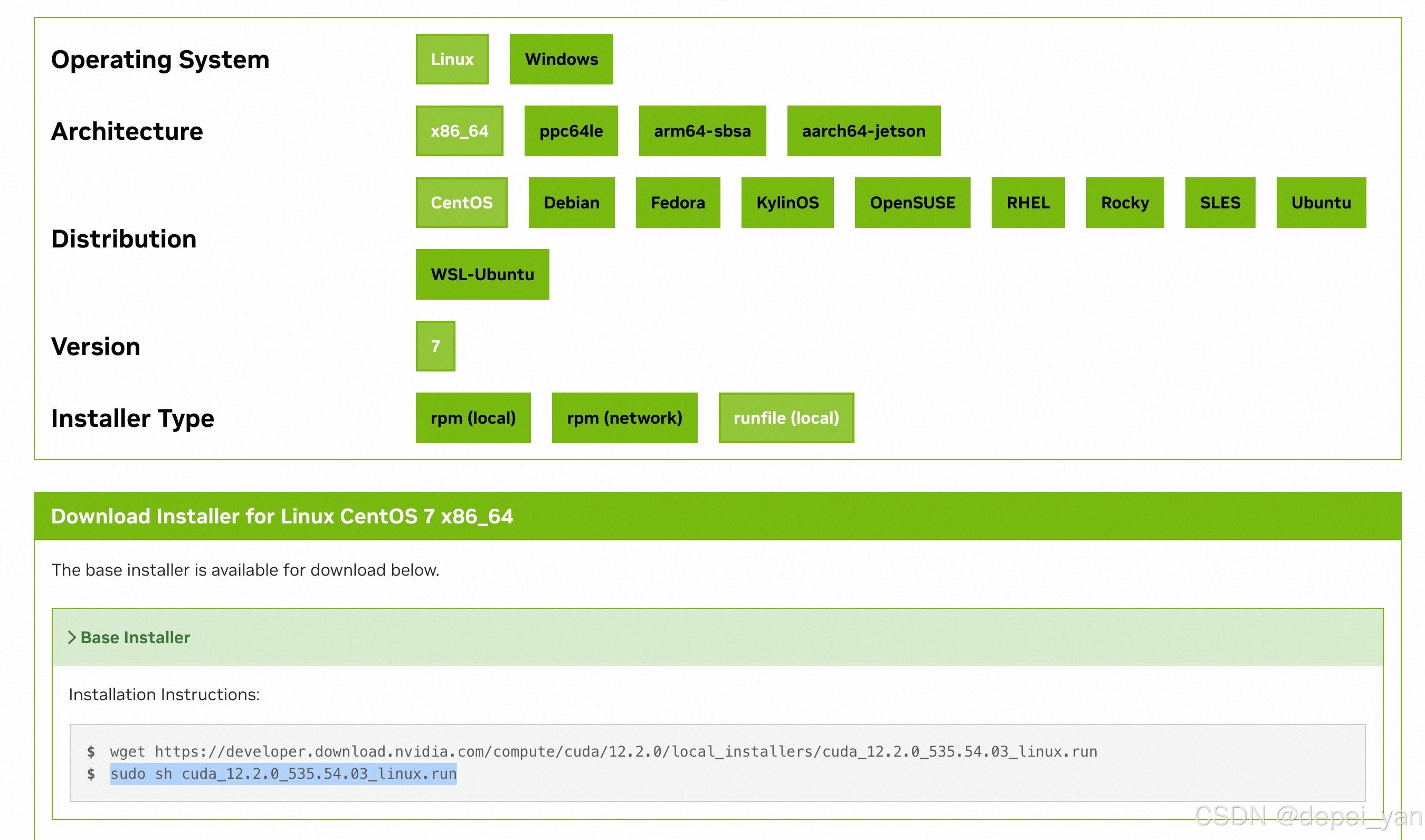The image size is (1425, 840).
Task: Pick Ubuntu as the distribution
Action: coord(1321,203)
